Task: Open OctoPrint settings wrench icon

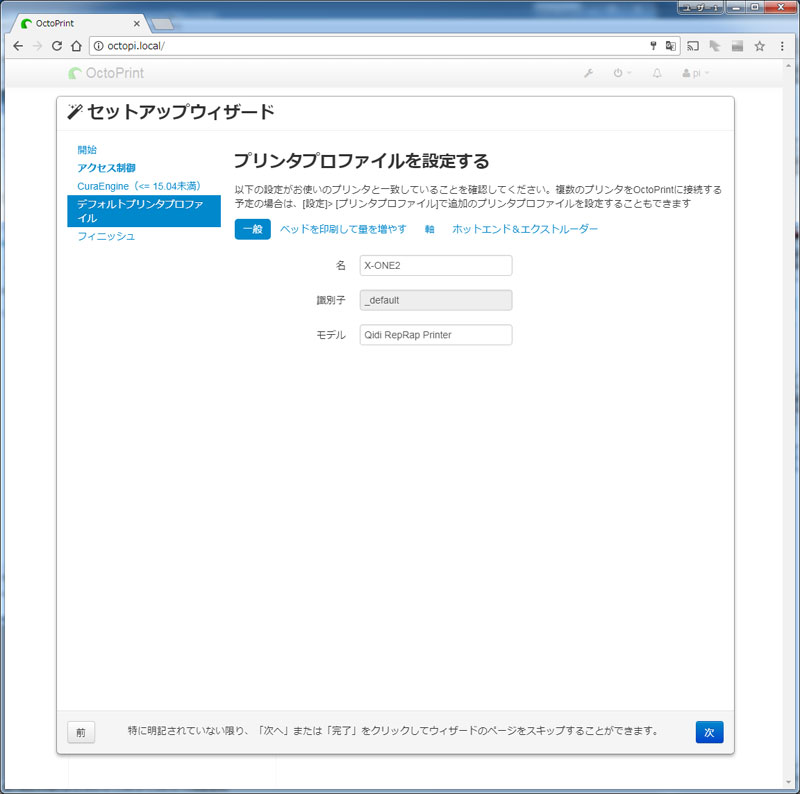Action: coord(588,73)
